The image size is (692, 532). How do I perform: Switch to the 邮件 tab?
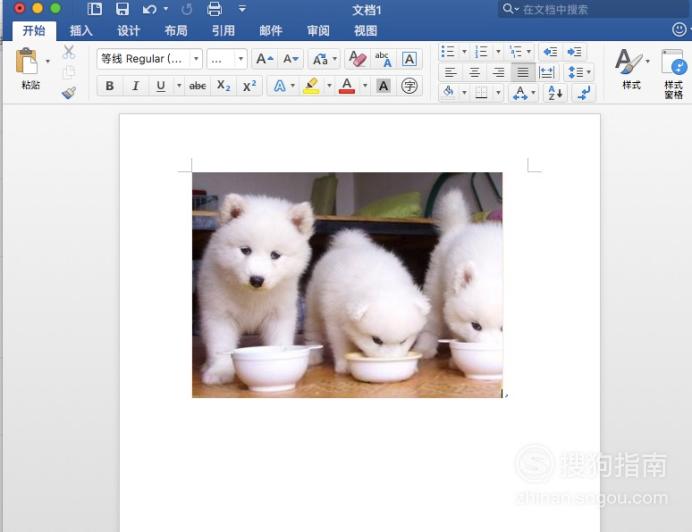point(271,30)
